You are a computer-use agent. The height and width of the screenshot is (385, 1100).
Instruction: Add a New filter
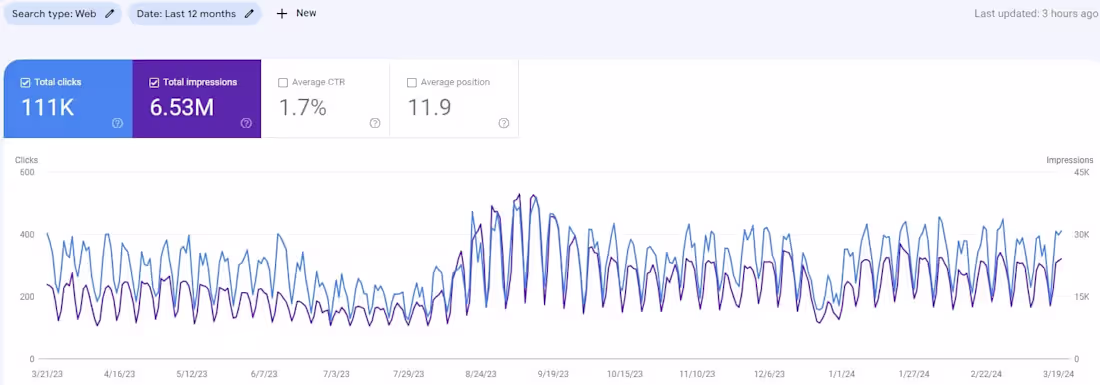point(296,13)
